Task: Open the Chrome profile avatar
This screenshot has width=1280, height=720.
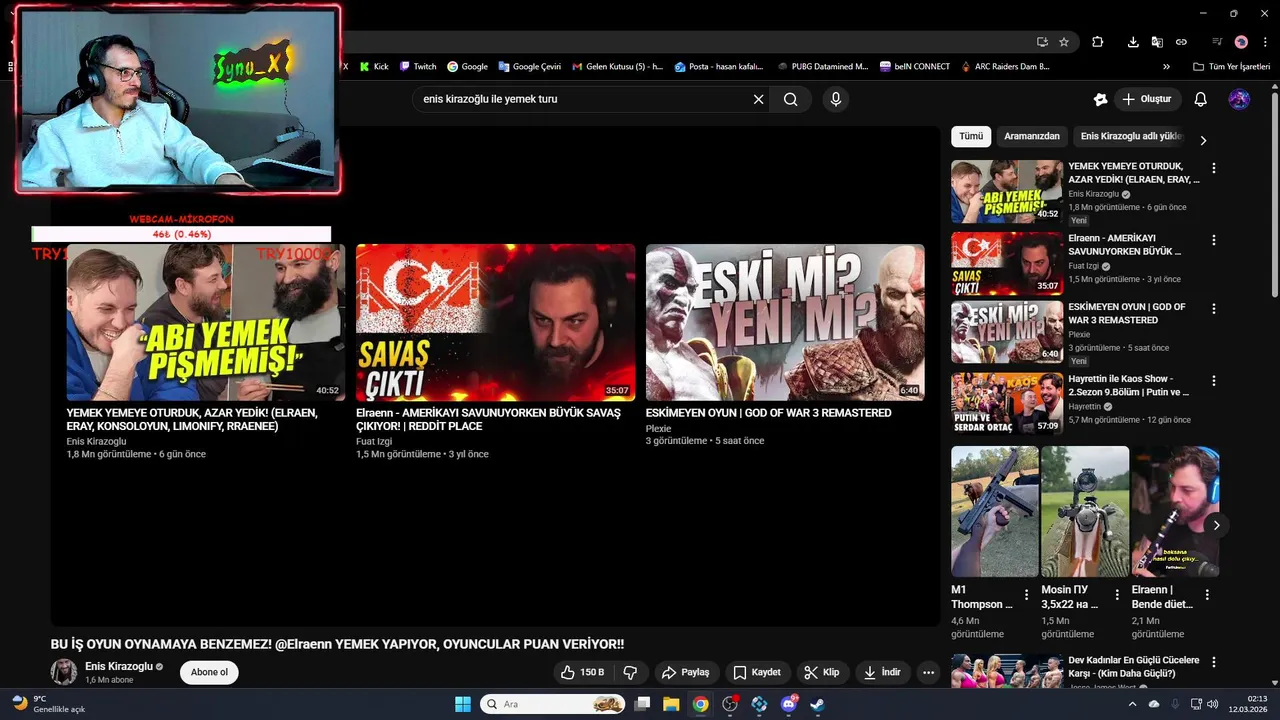Action: click(1241, 42)
